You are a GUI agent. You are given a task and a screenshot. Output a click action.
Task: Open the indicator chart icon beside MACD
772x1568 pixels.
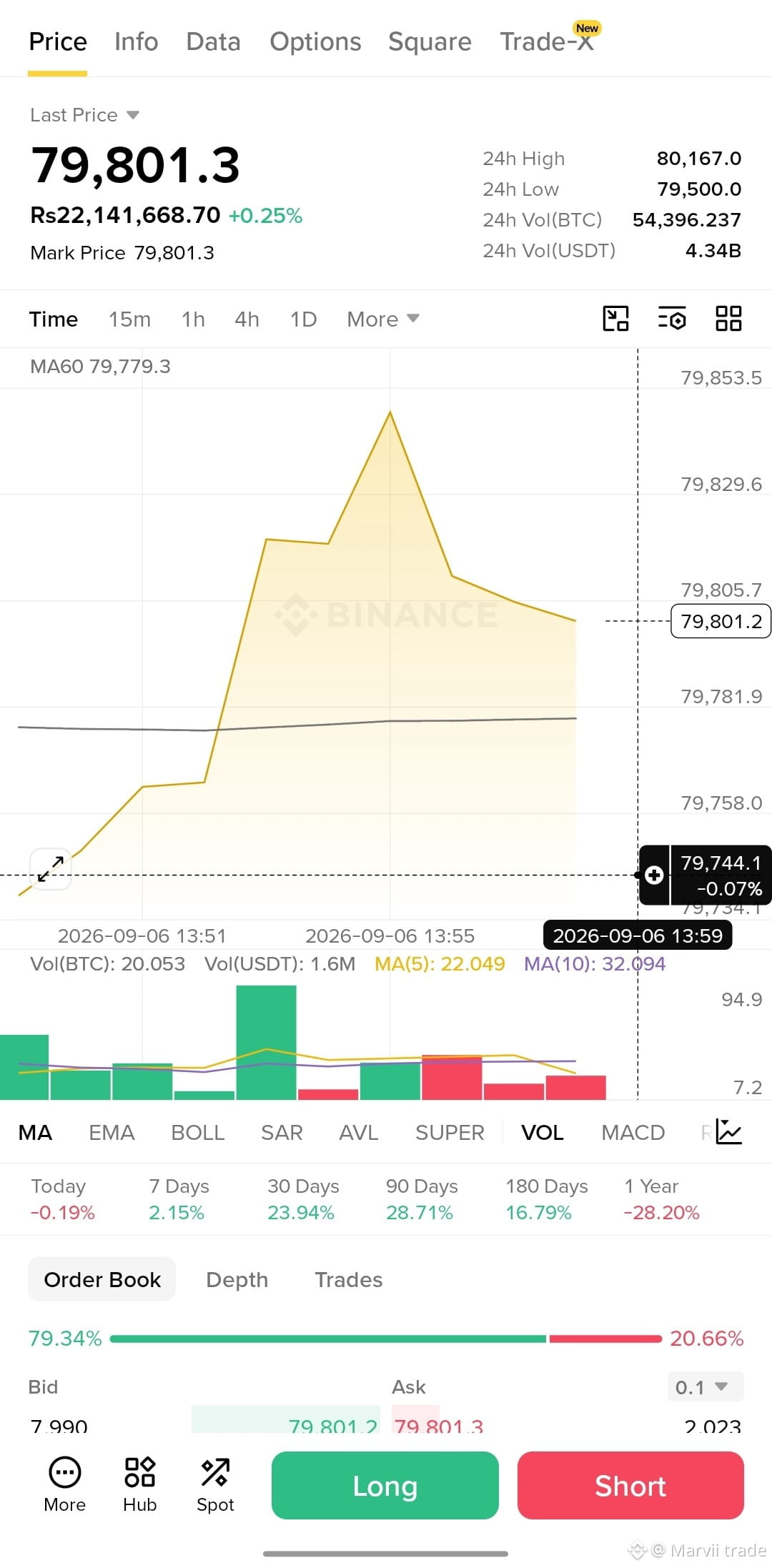[729, 1132]
